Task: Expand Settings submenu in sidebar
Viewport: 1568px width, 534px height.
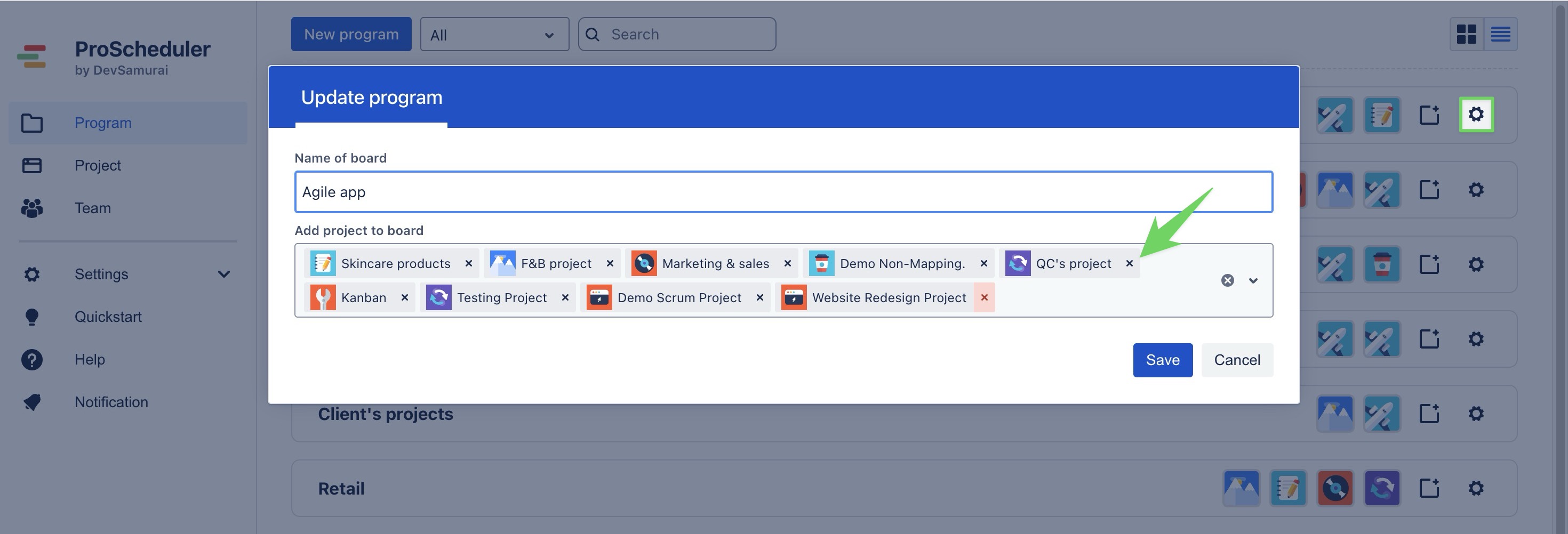Action: pyautogui.click(x=223, y=274)
